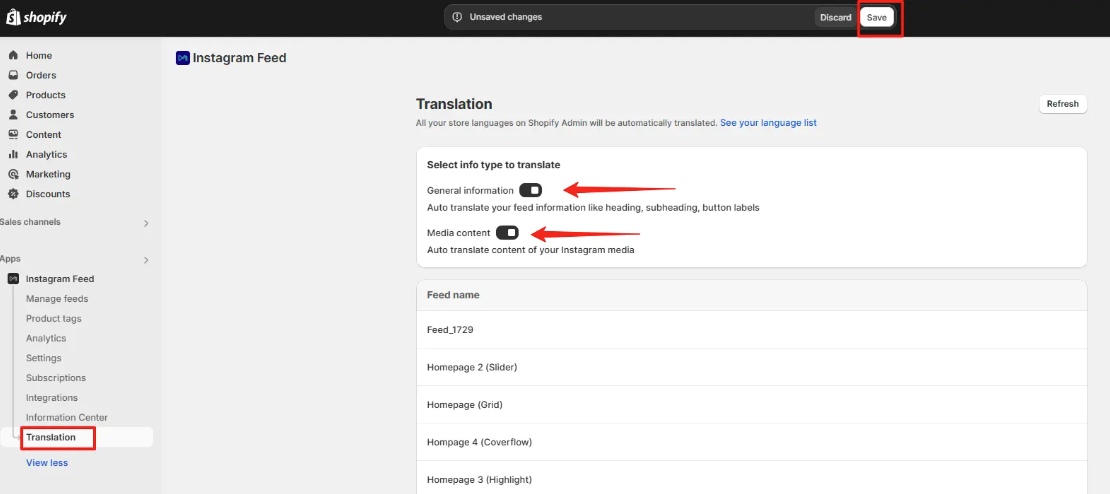Open Home via its house icon

(x=13, y=55)
